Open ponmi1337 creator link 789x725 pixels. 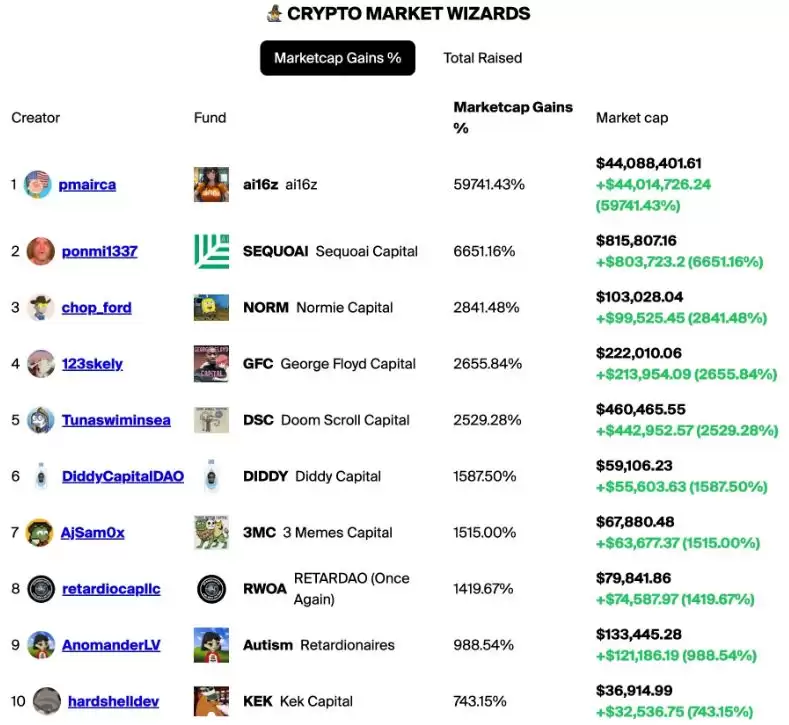99,251
